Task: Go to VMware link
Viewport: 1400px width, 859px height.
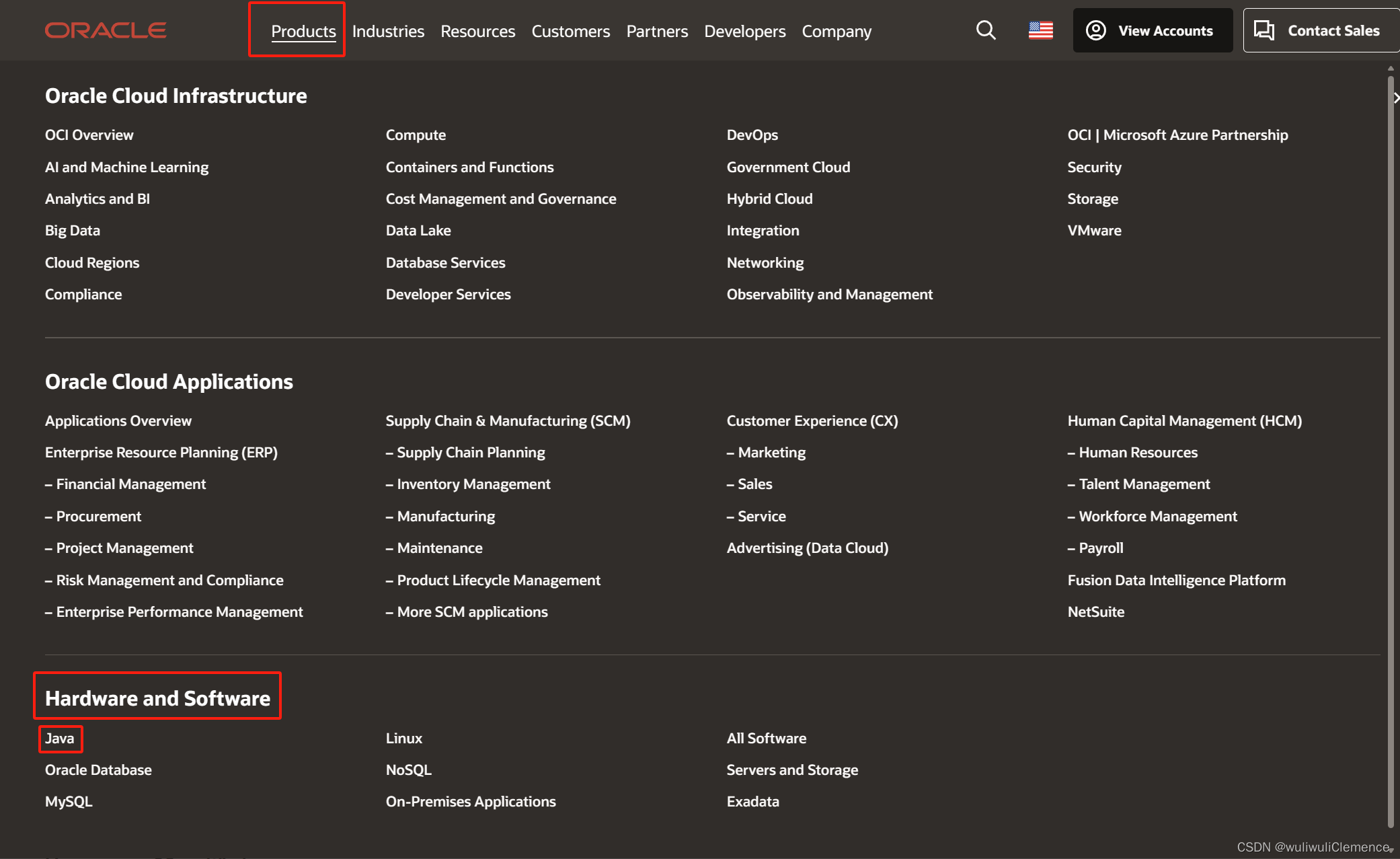Action: 1094,230
